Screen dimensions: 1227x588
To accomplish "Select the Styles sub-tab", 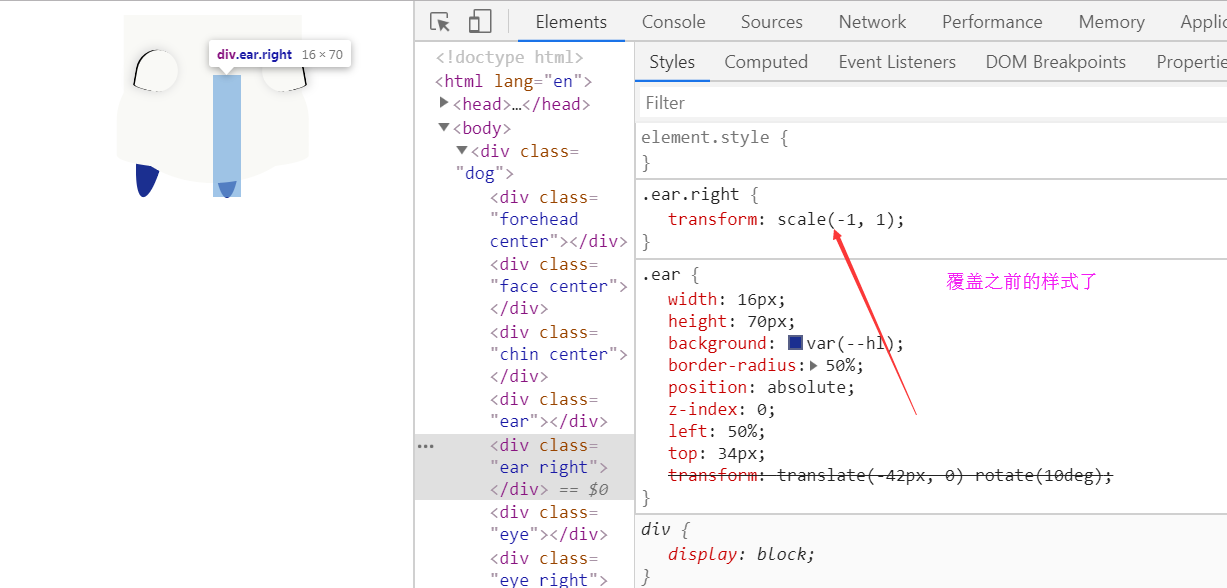I will pos(672,62).
